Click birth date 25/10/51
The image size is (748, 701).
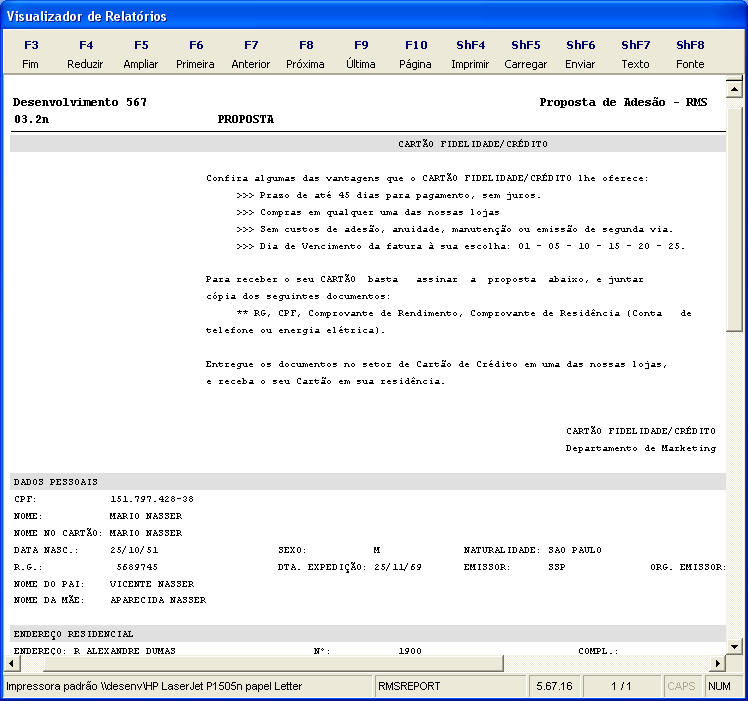tap(134, 550)
